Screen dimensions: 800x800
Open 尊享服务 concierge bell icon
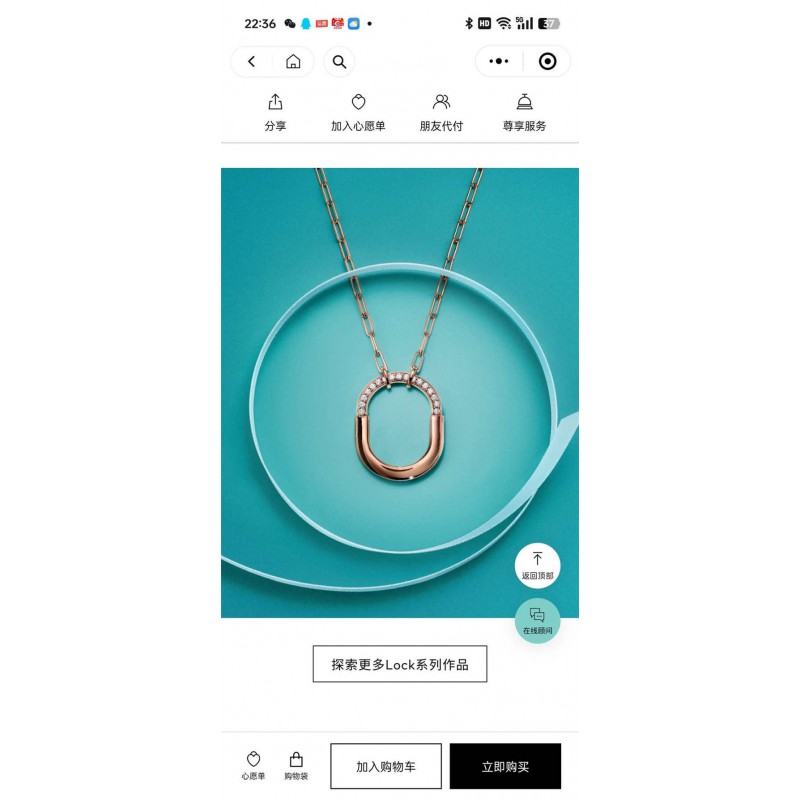[x=524, y=113]
